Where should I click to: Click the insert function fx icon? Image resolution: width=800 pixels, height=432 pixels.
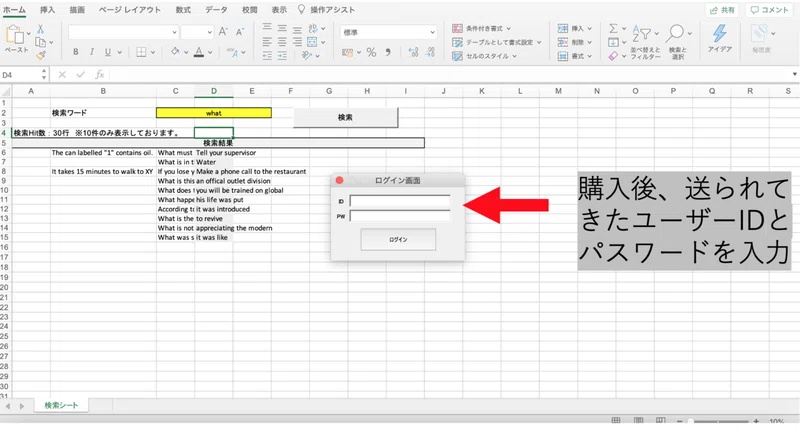coord(99,75)
